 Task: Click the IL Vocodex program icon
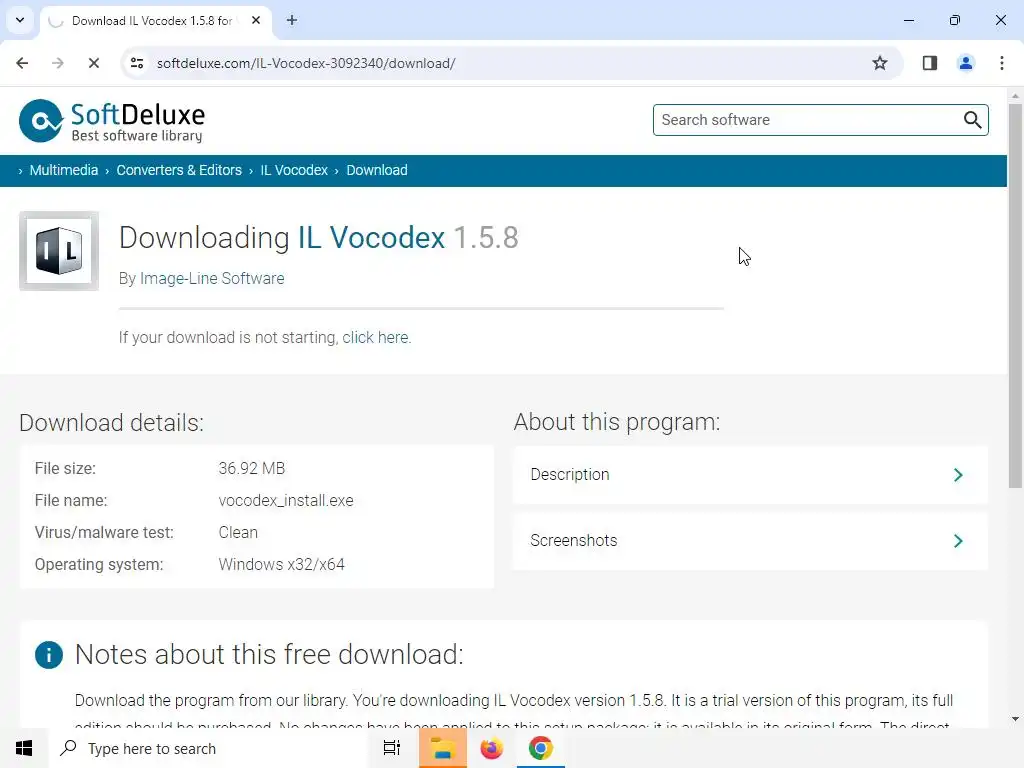(59, 251)
